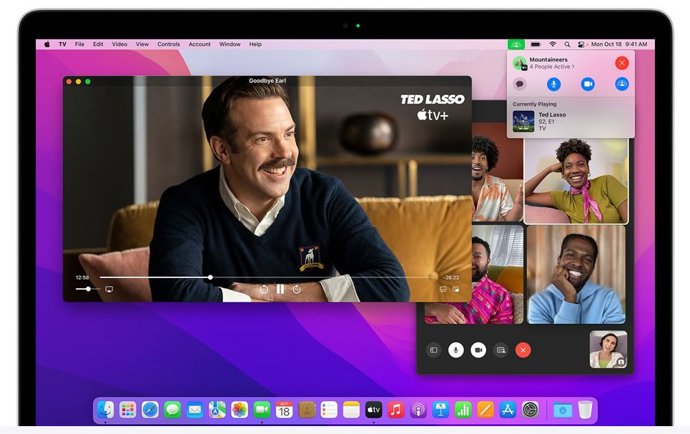Open the Edit menu
This screenshot has height=434, width=690.
coord(98,44)
